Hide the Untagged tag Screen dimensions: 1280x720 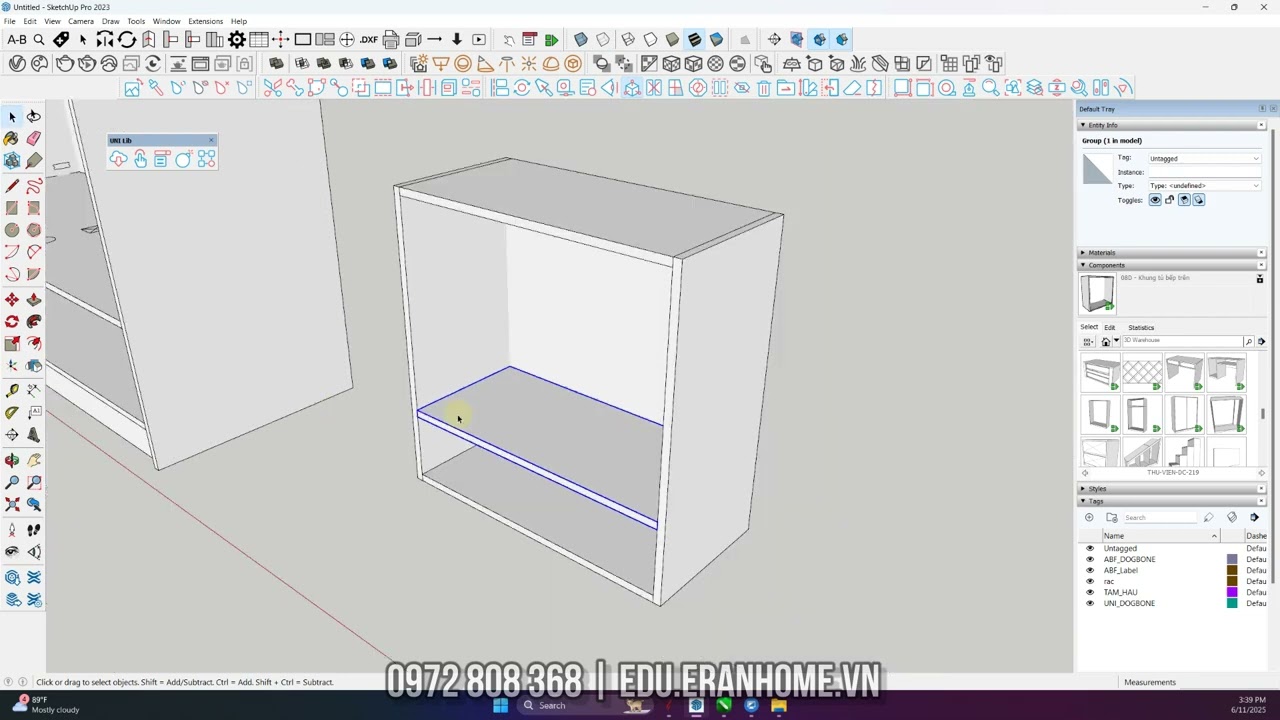[x=1090, y=548]
